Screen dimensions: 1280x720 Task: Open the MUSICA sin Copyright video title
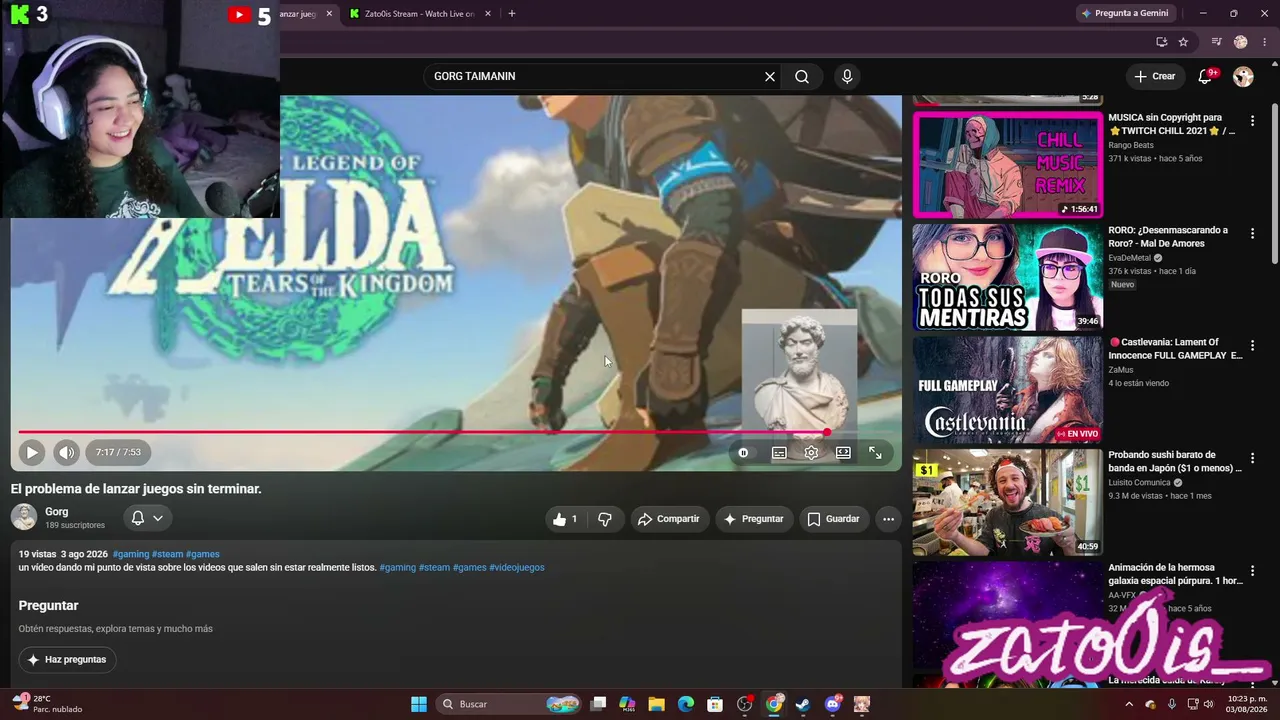click(x=1171, y=124)
